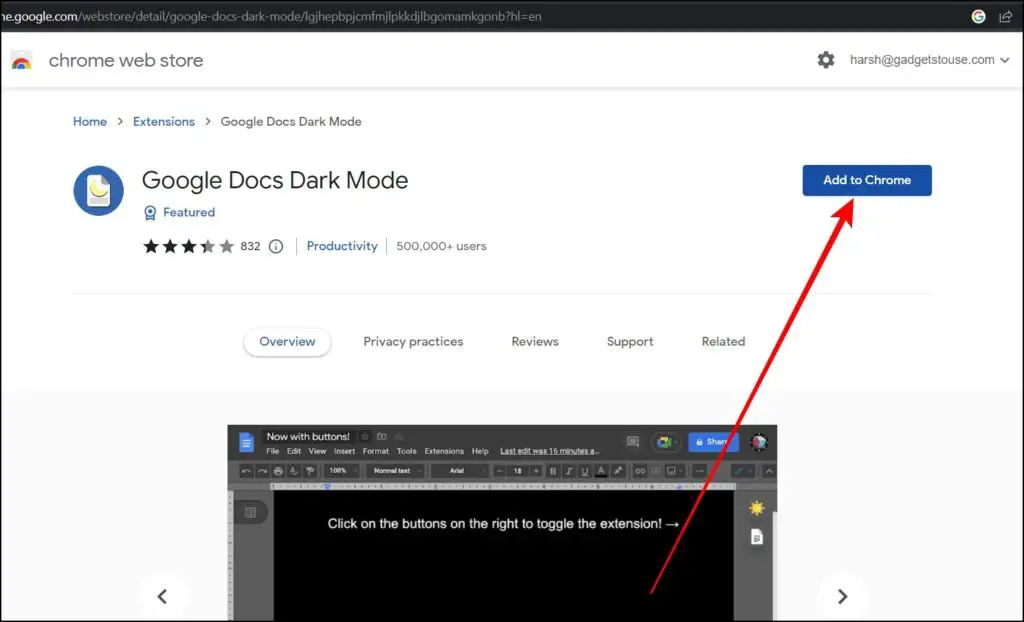The height and width of the screenshot is (622, 1024).
Task: Go to Home breadcrumb link
Action: click(90, 121)
